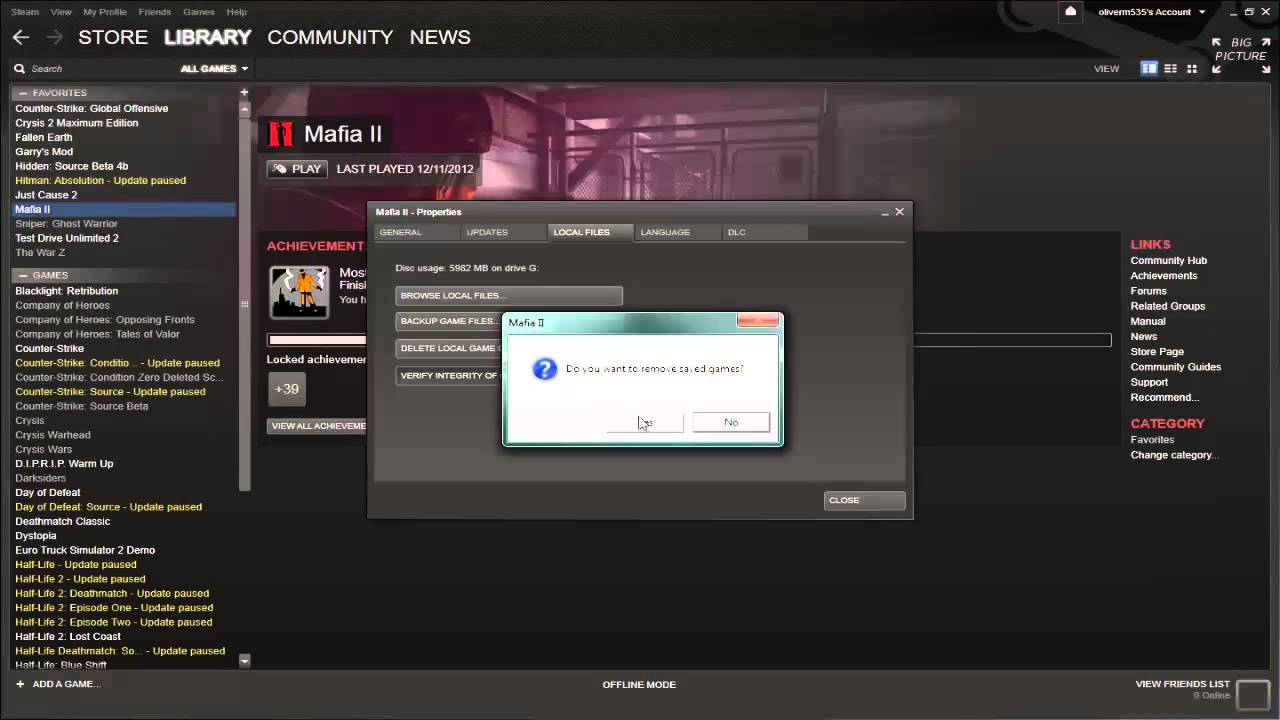Click the achievement thumbnail image
This screenshot has height=720, width=1280.
[x=299, y=292]
